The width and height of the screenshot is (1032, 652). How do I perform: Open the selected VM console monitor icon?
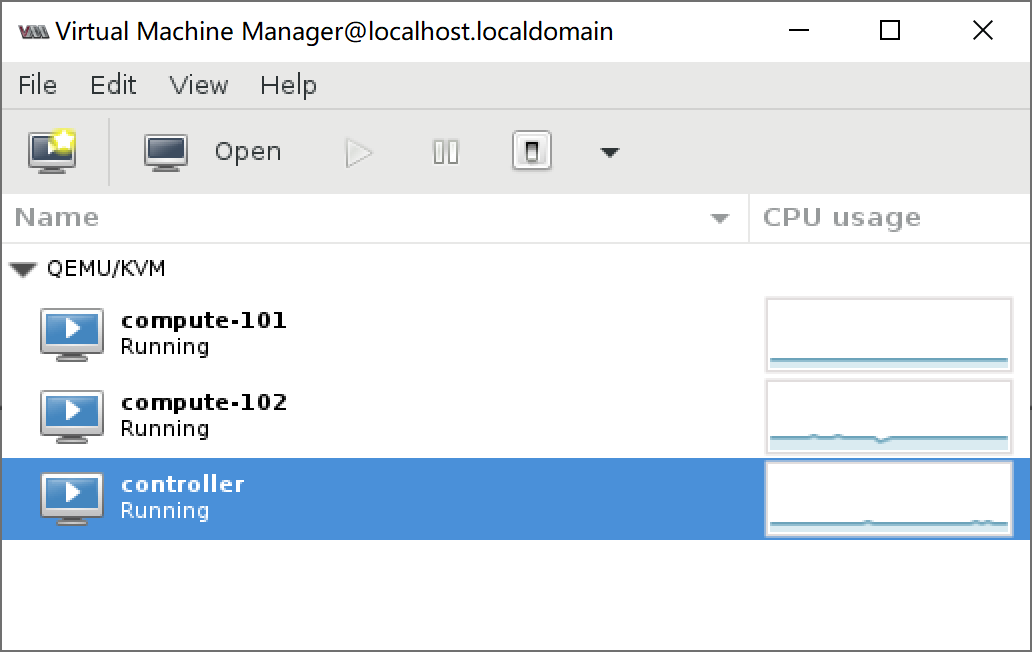tap(166, 153)
